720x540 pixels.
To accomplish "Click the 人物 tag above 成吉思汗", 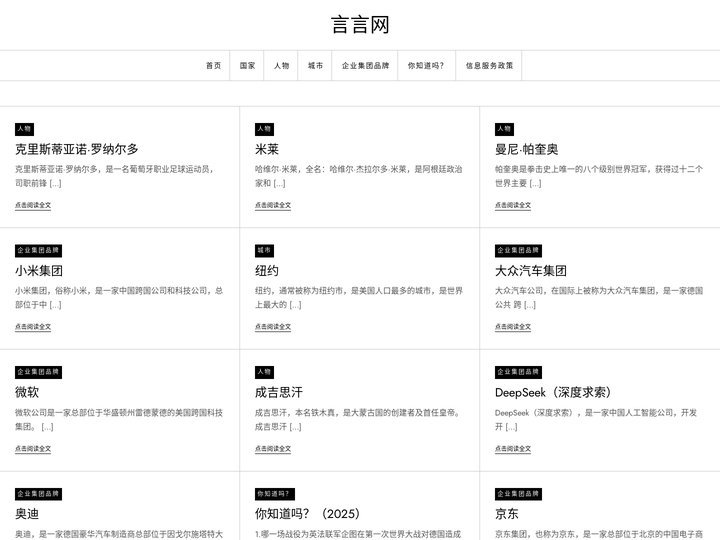I will [264, 372].
